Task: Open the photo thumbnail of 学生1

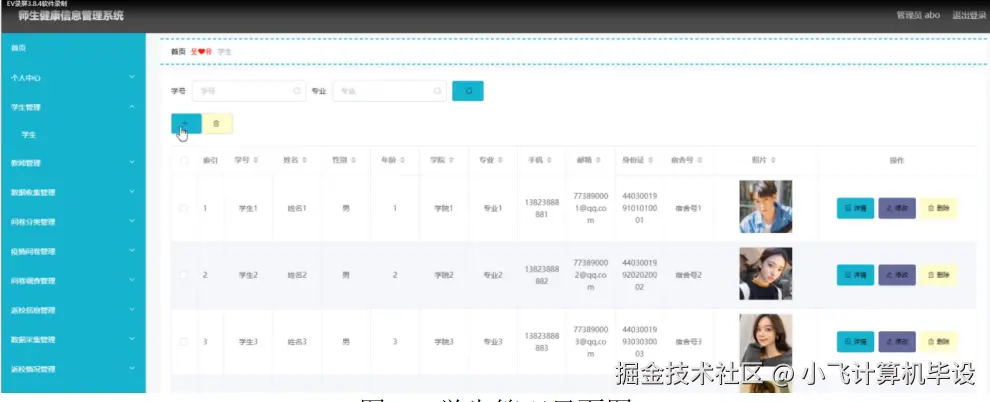Action: 765,207
